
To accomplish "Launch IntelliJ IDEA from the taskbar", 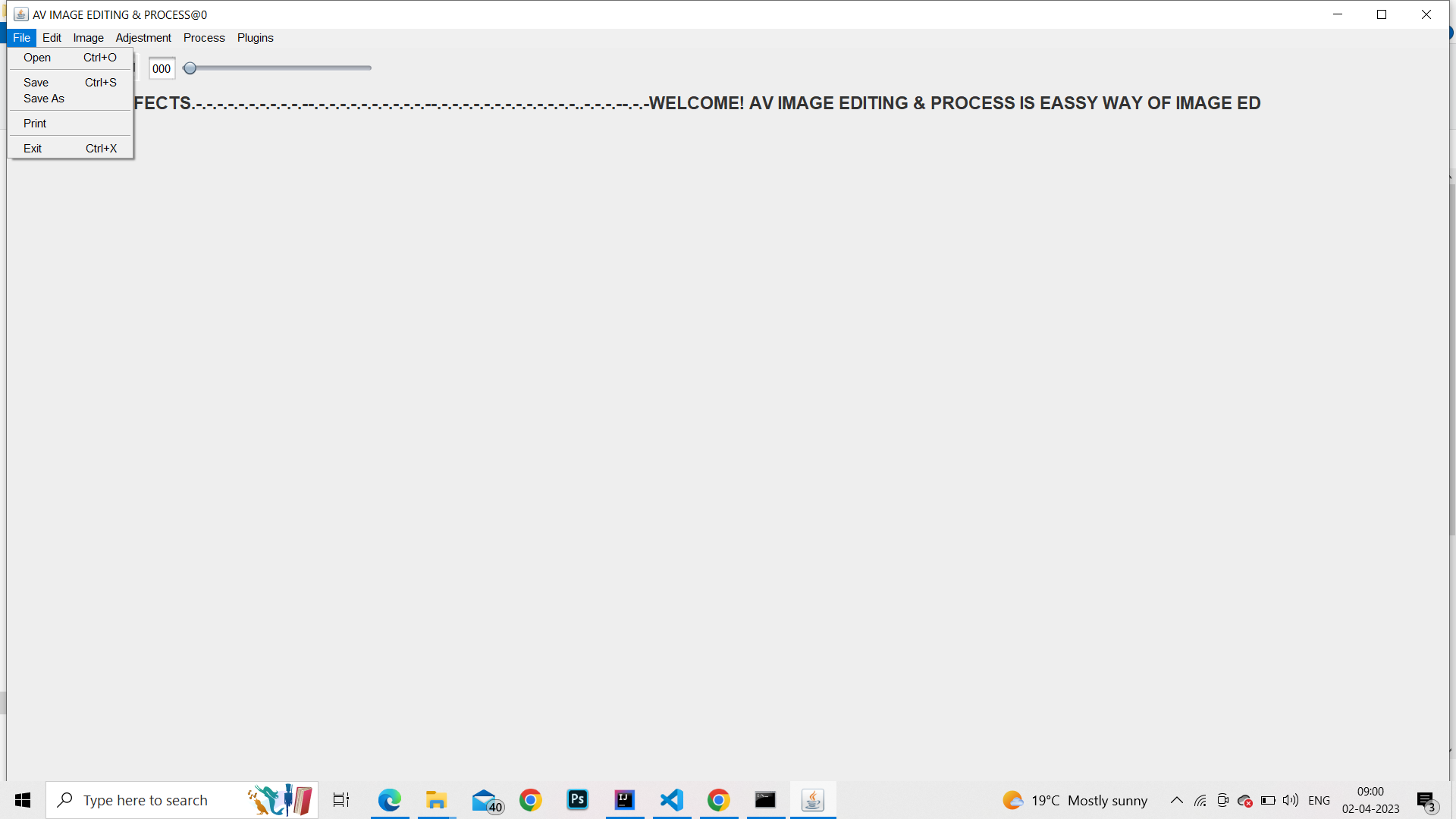I will [624, 799].
